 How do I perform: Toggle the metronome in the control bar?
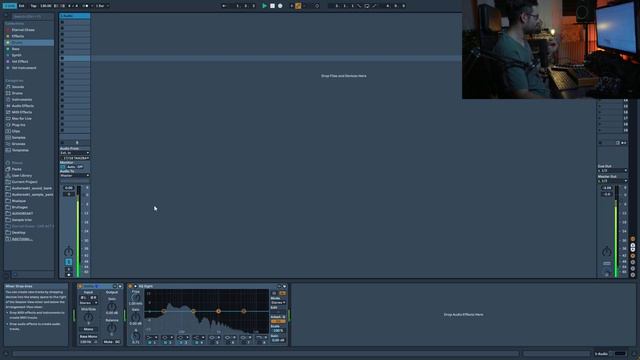pyautogui.click(x=86, y=6)
